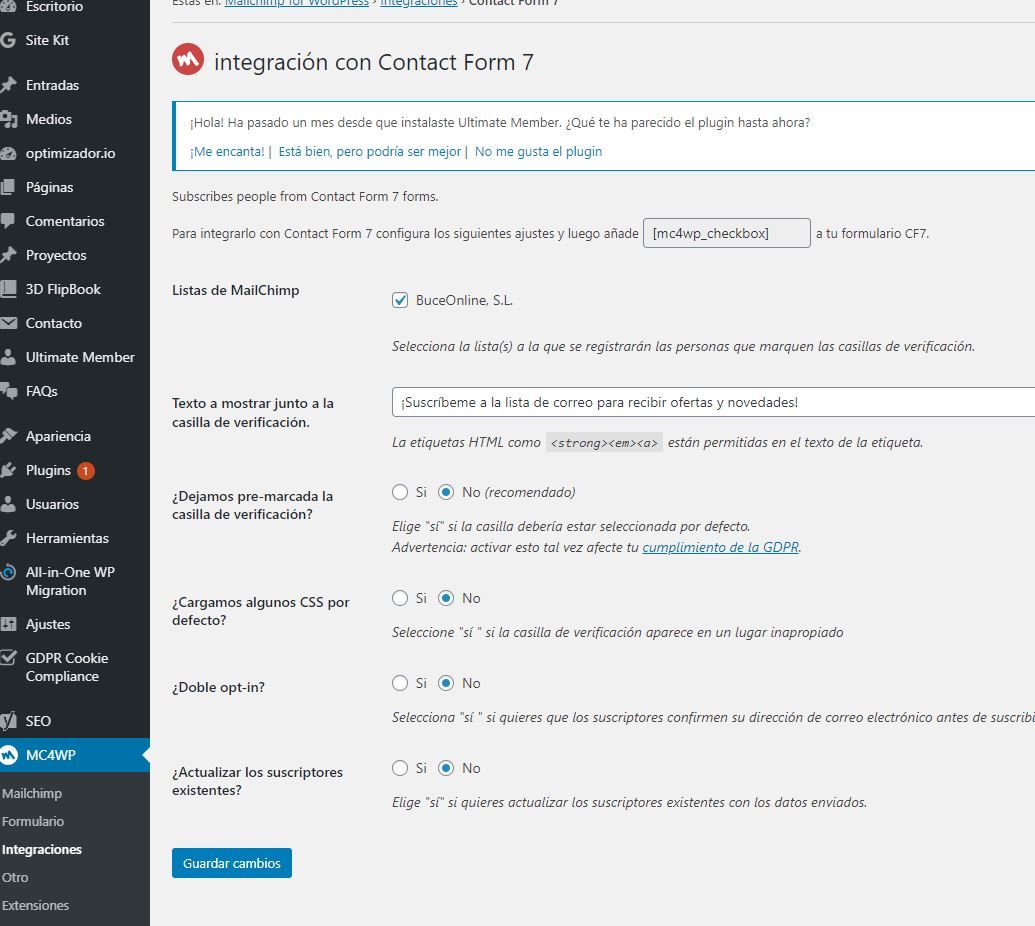The width and height of the screenshot is (1035, 926).
Task: Open the Mailchimp submenu item
Action: [x=32, y=794]
